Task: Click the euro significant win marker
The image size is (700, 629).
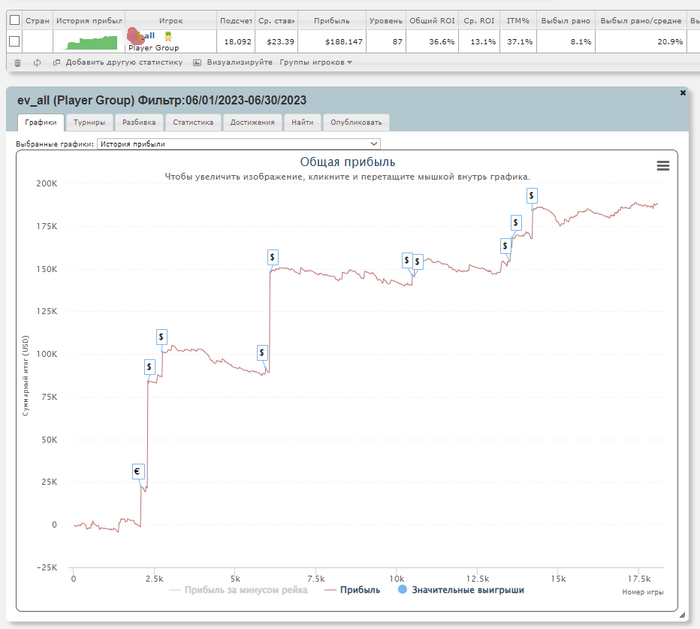Action: [138, 471]
